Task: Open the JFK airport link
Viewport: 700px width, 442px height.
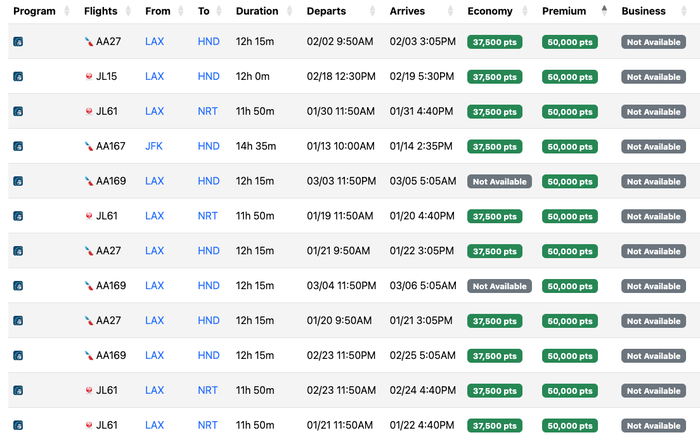Action: (154, 146)
